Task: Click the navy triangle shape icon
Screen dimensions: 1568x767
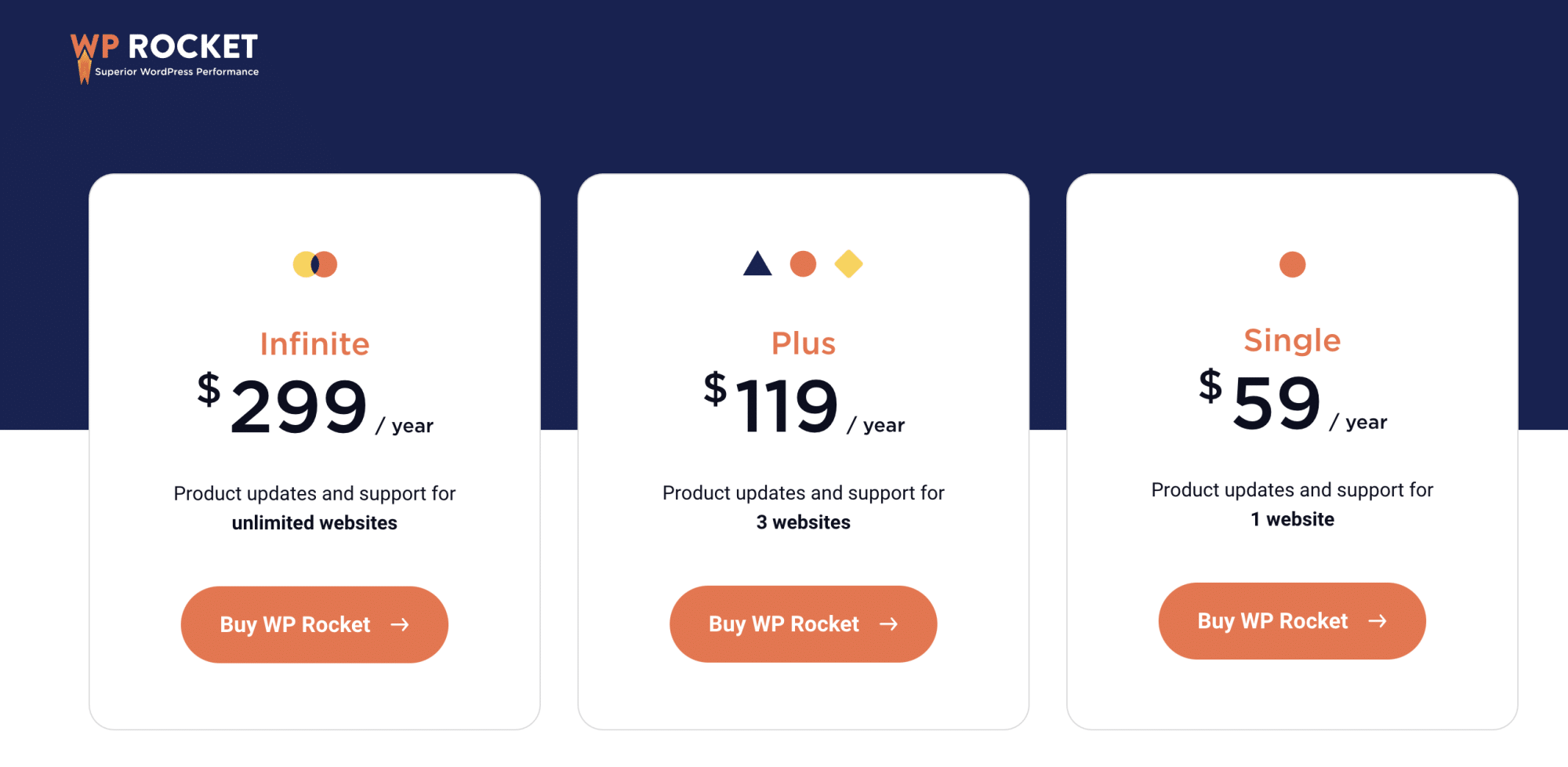Action: 757,264
